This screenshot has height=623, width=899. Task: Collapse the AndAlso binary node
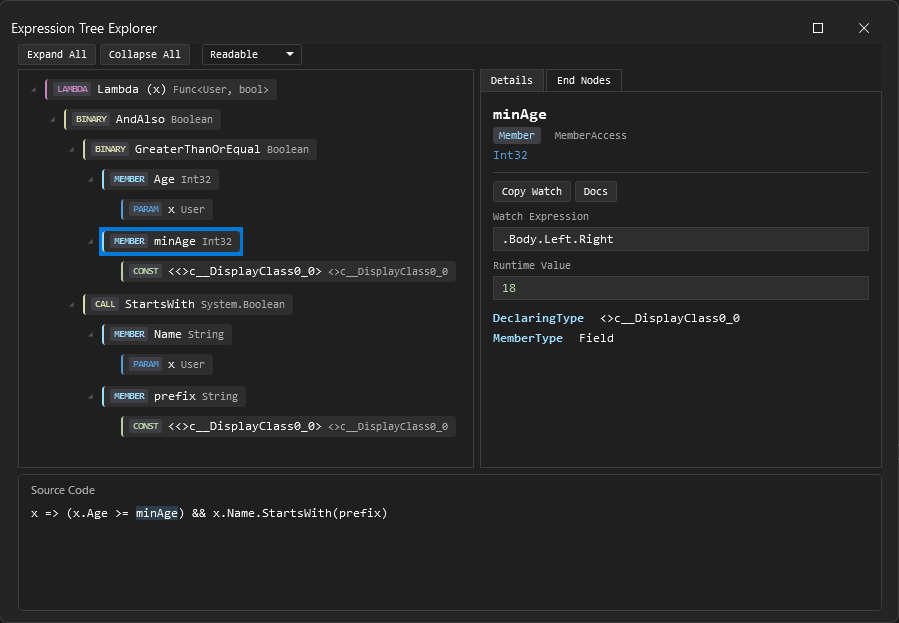point(52,119)
